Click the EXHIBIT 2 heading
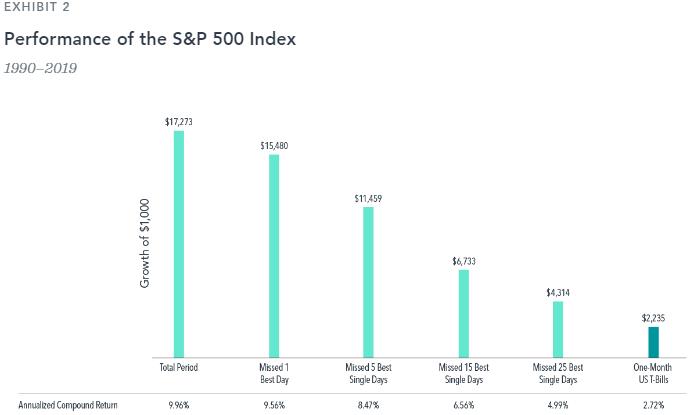The width and height of the screenshot is (691, 415). [x=39, y=8]
